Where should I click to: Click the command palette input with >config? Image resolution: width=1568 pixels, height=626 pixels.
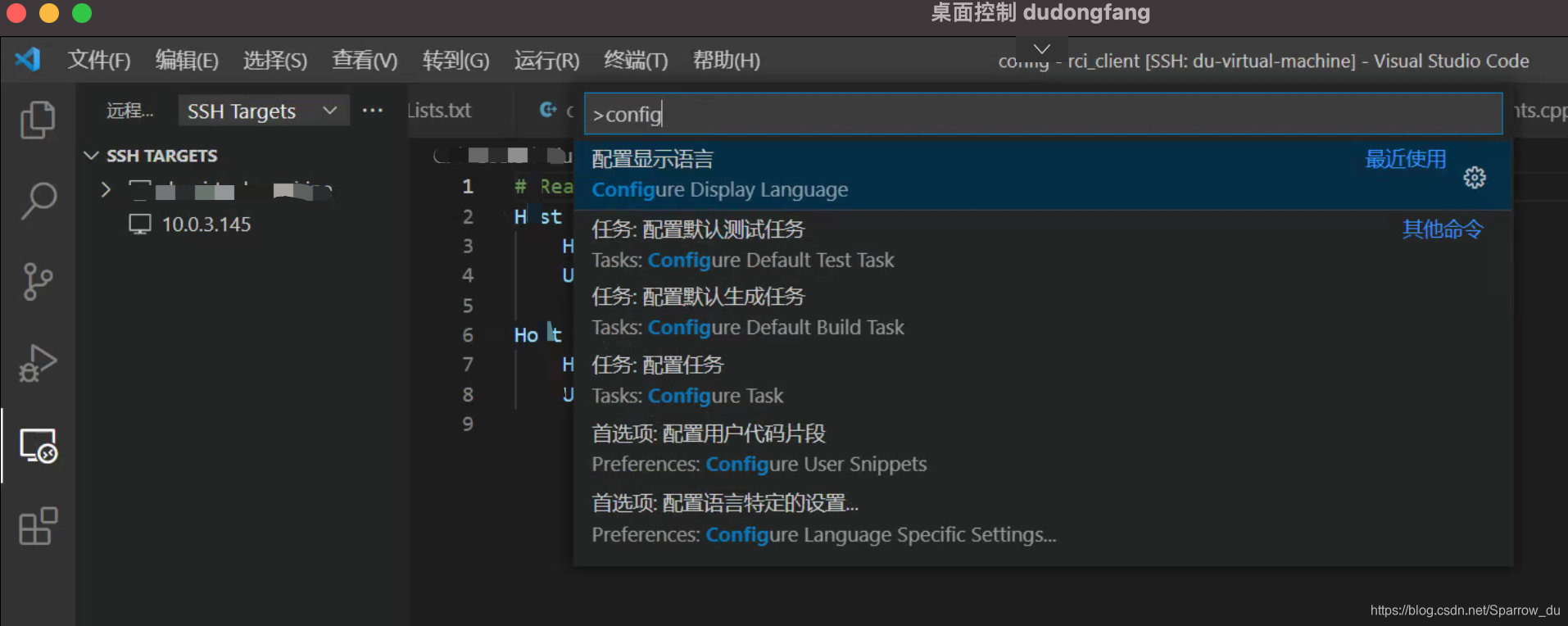(x=1043, y=114)
